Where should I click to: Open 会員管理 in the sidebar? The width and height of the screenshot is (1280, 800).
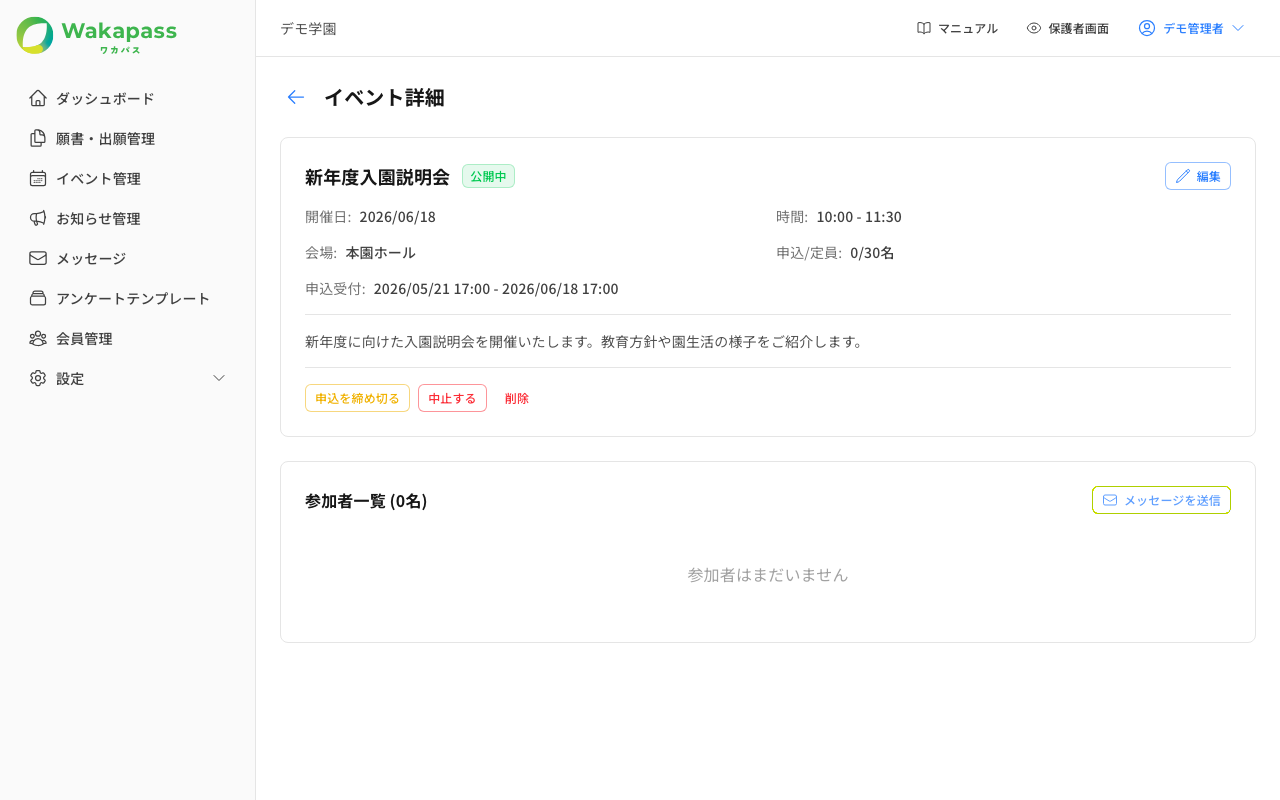pyautogui.click(x=128, y=338)
